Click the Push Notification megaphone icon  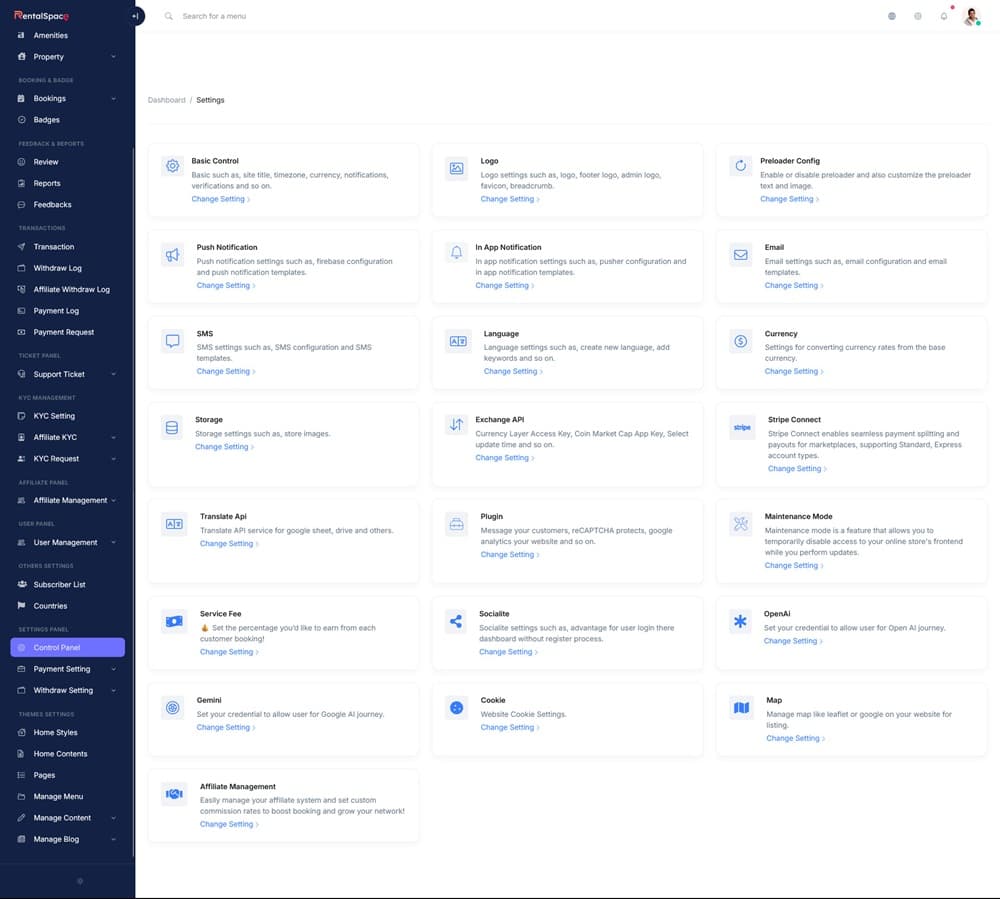tap(172, 255)
